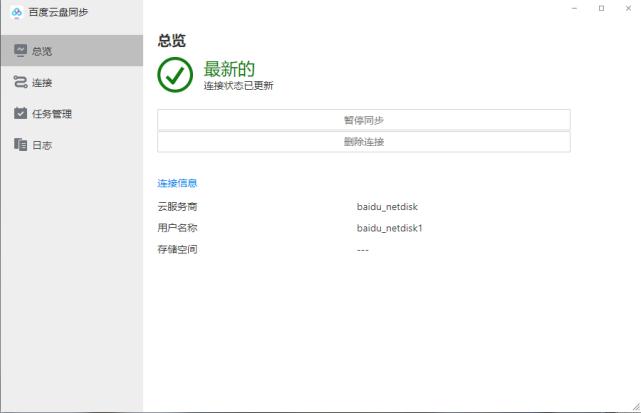The height and width of the screenshot is (413, 641).
Task: Click the 任务管理 checklist icon
Action: pyautogui.click(x=20, y=113)
